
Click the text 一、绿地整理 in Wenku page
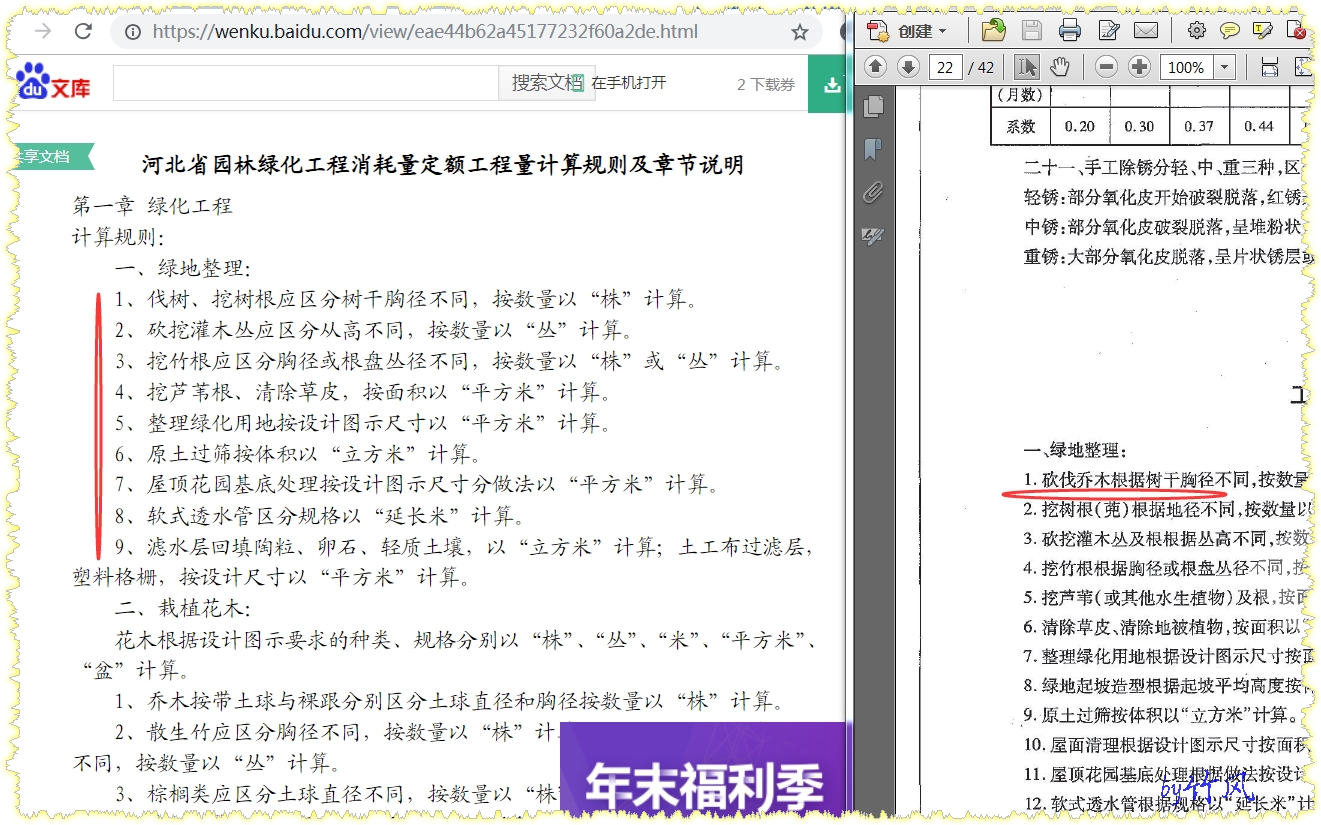182,268
